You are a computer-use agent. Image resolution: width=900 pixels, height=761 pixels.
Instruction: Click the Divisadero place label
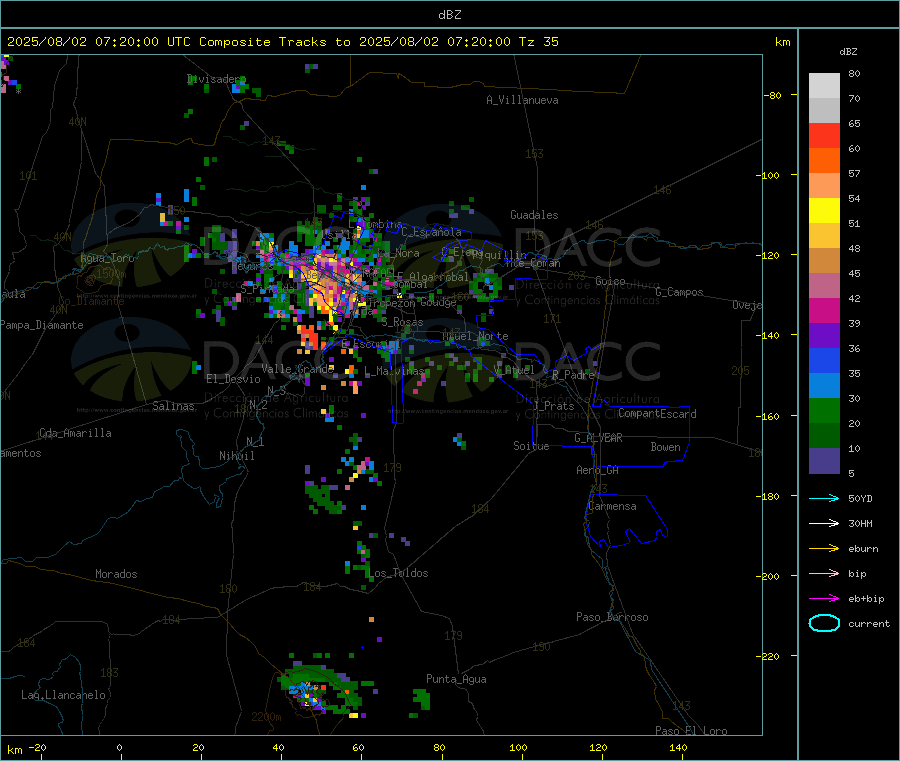click(x=216, y=79)
